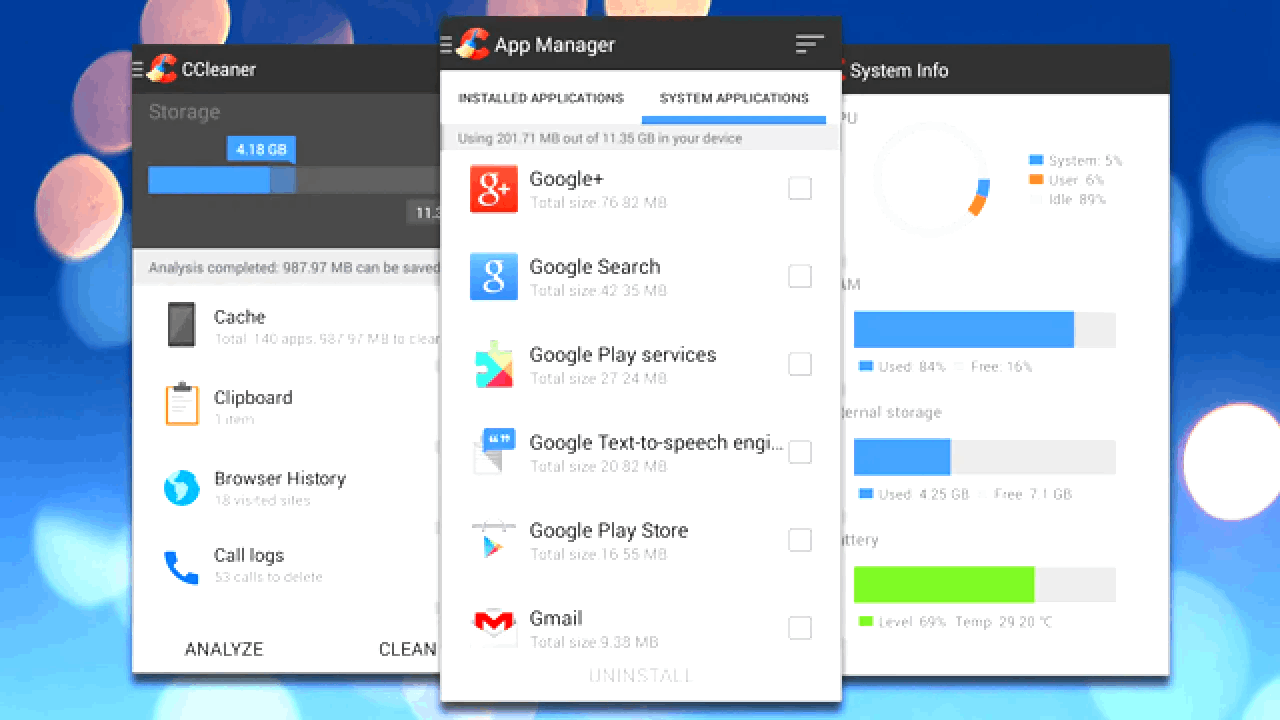Click "Analysis completed: 987.97 MB can be saved" text
The image size is (1280, 720).
pos(294,268)
